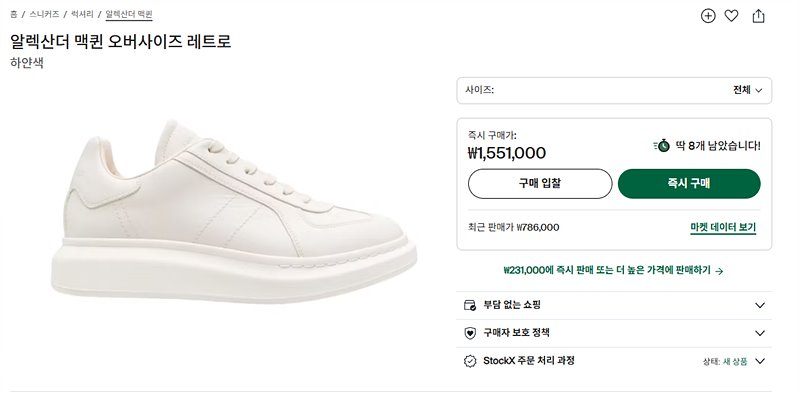Open the 마켓 데이터 보기 link
Image resolution: width=800 pixels, height=393 pixels.
(x=723, y=228)
